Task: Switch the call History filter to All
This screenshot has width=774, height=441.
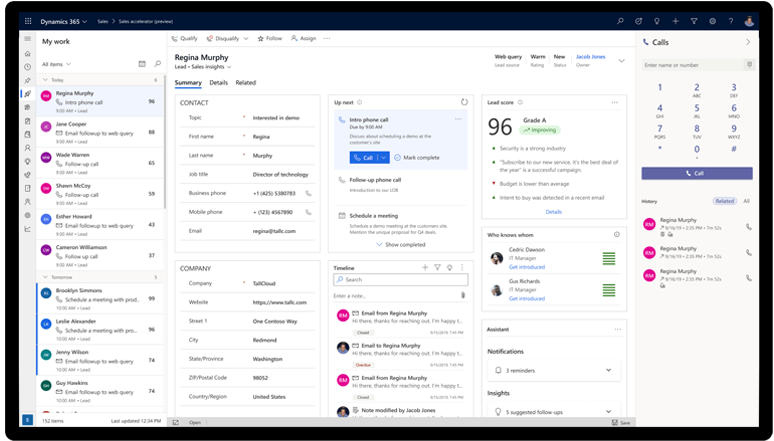Action: coord(746,201)
